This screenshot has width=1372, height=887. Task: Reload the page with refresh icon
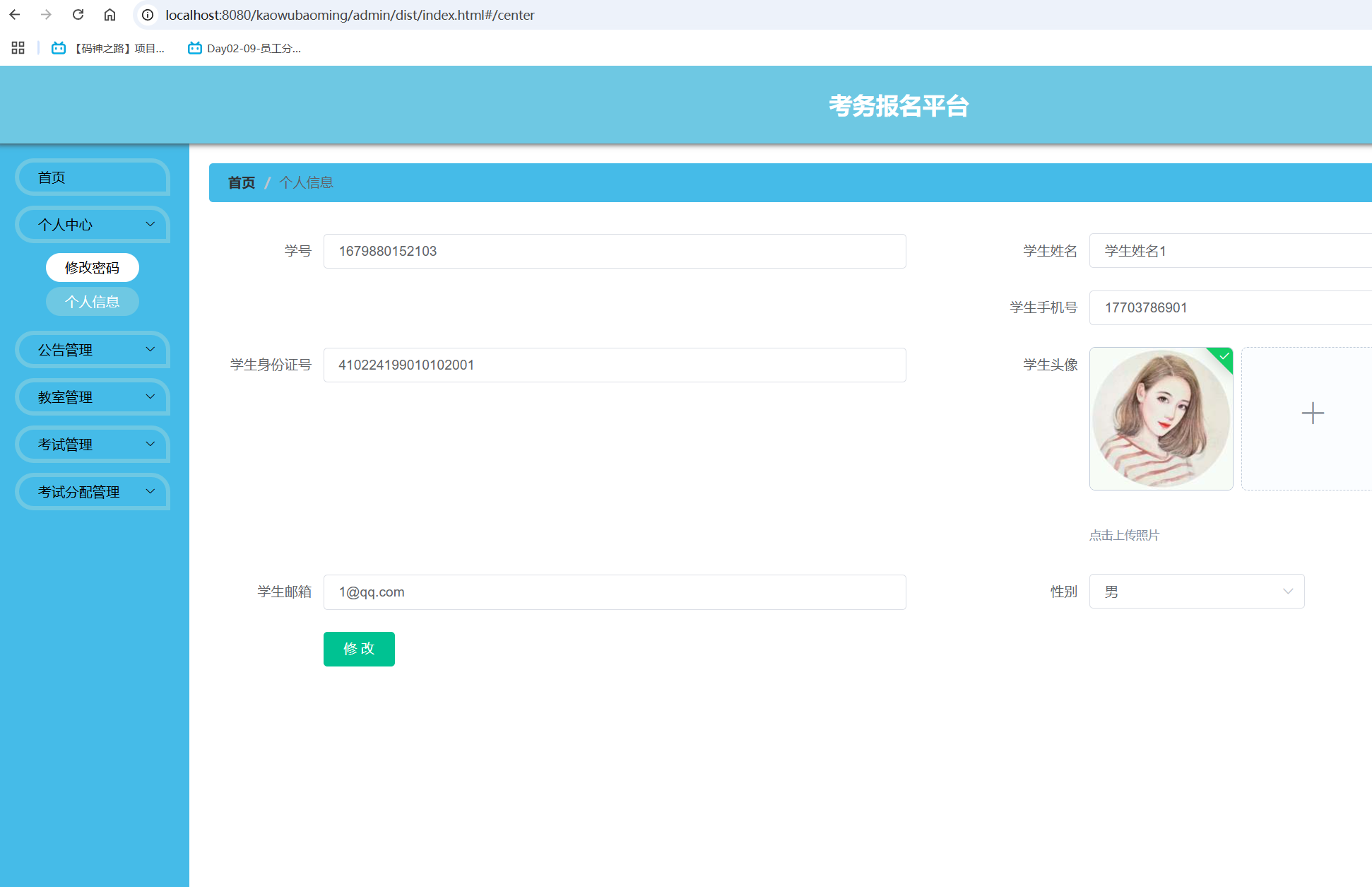click(78, 15)
